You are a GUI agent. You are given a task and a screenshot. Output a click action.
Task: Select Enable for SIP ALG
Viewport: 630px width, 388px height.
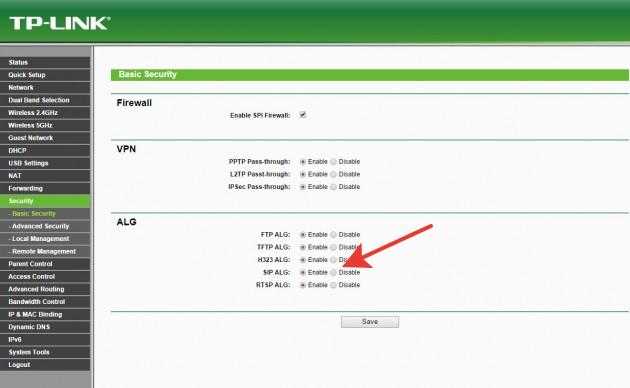click(303, 272)
